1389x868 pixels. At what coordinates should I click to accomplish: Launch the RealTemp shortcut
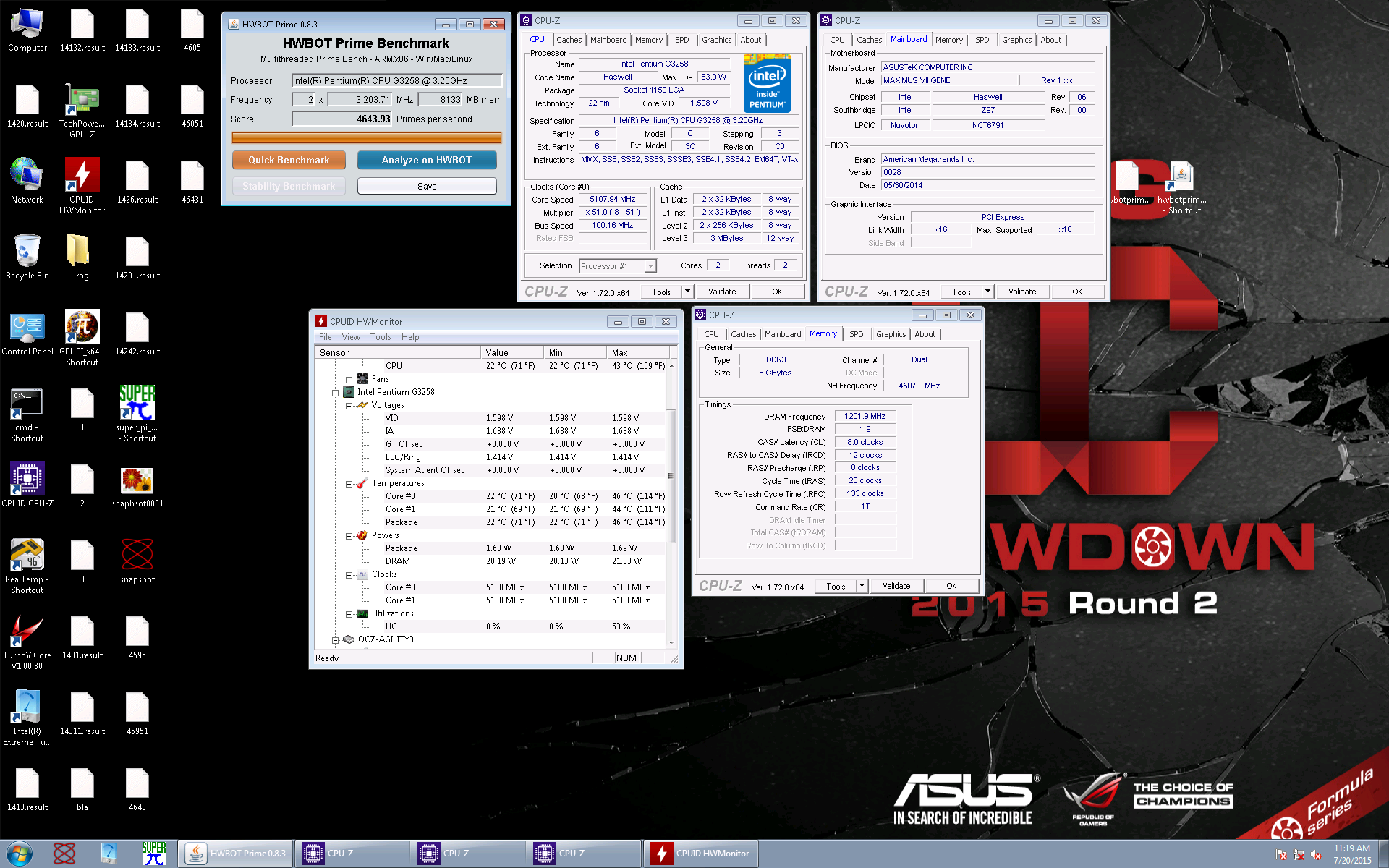(x=27, y=566)
